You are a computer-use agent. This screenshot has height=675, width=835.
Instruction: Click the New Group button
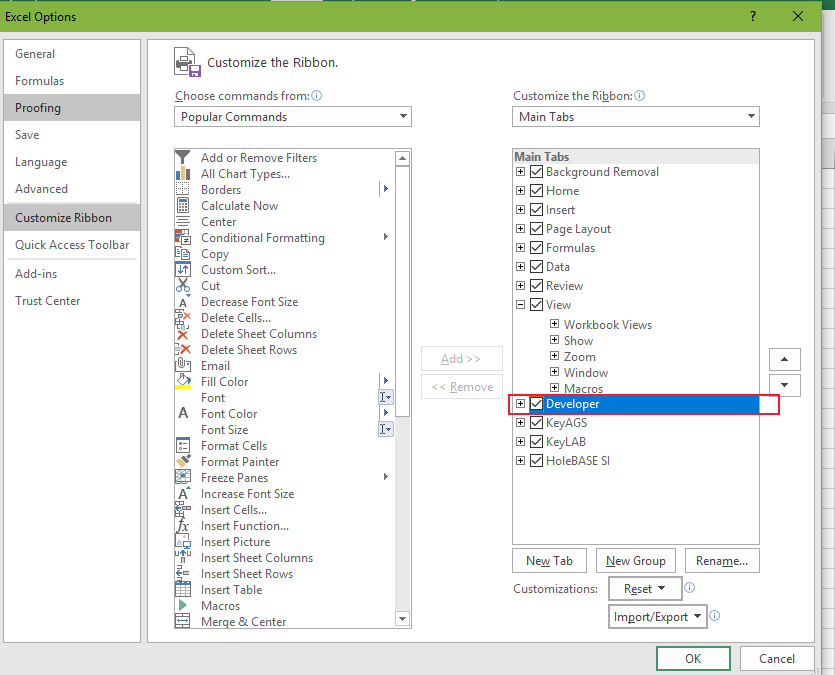(x=635, y=561)
